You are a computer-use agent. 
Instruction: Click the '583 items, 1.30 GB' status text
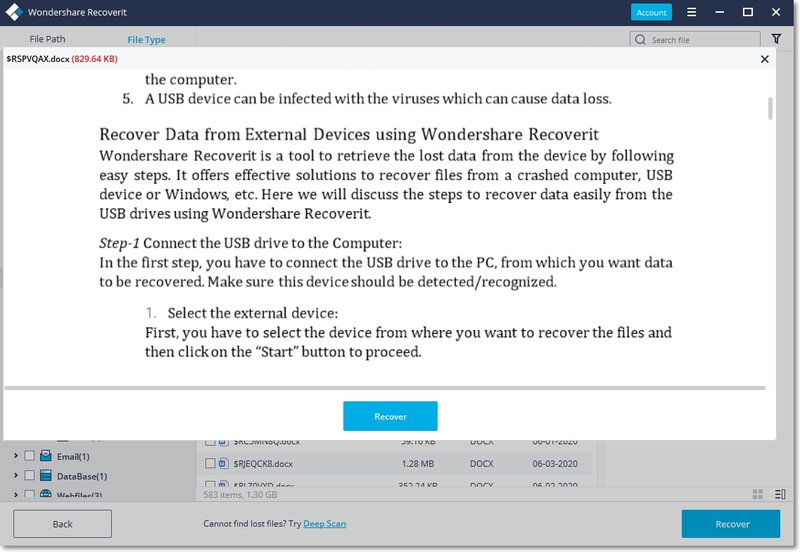(x=240, y=494)
